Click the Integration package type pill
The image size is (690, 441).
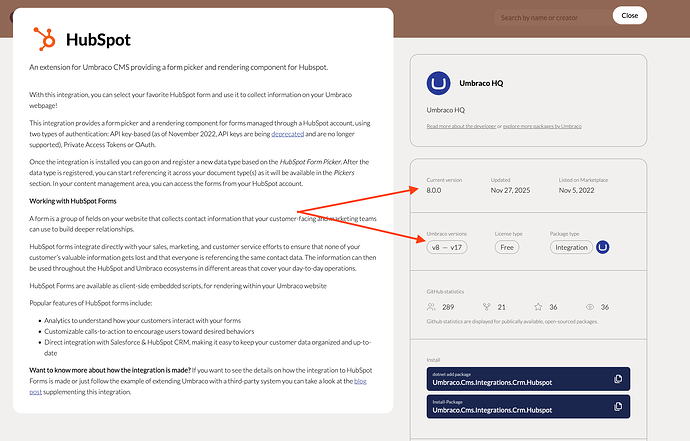[571, 247]
